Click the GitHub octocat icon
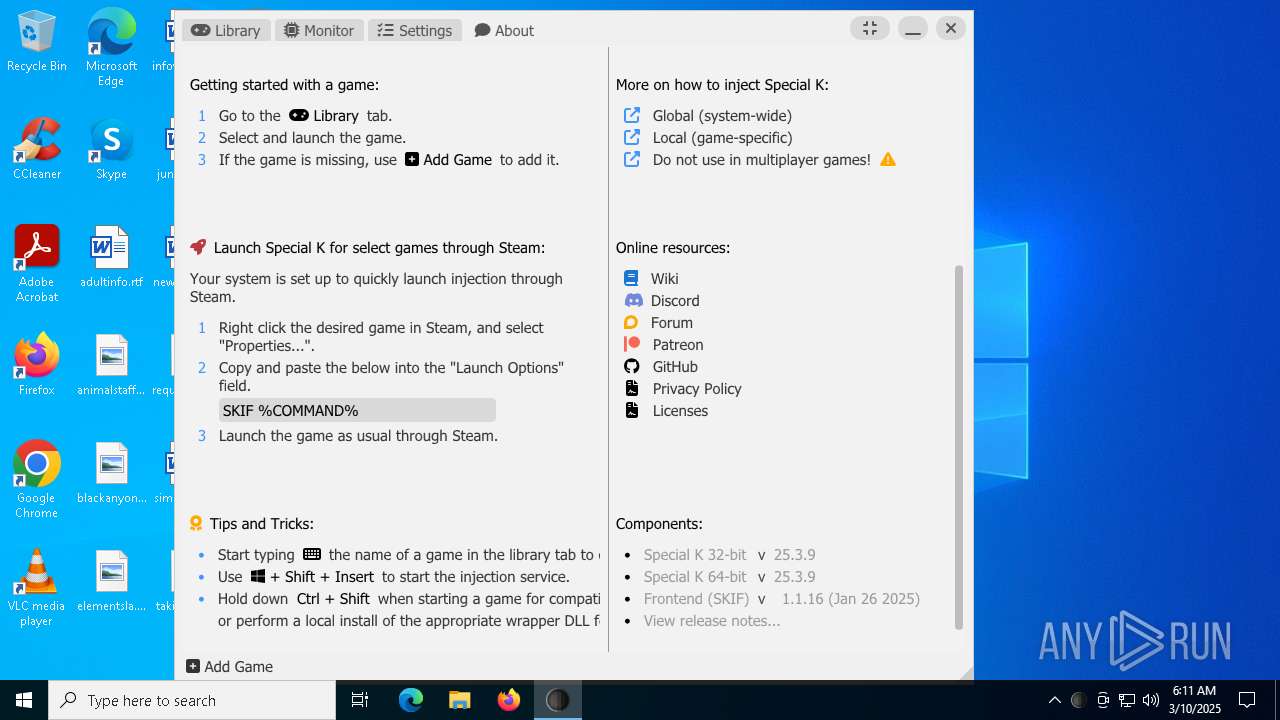1280x720 pixels. pyautogui.click(x=632, y=367)
